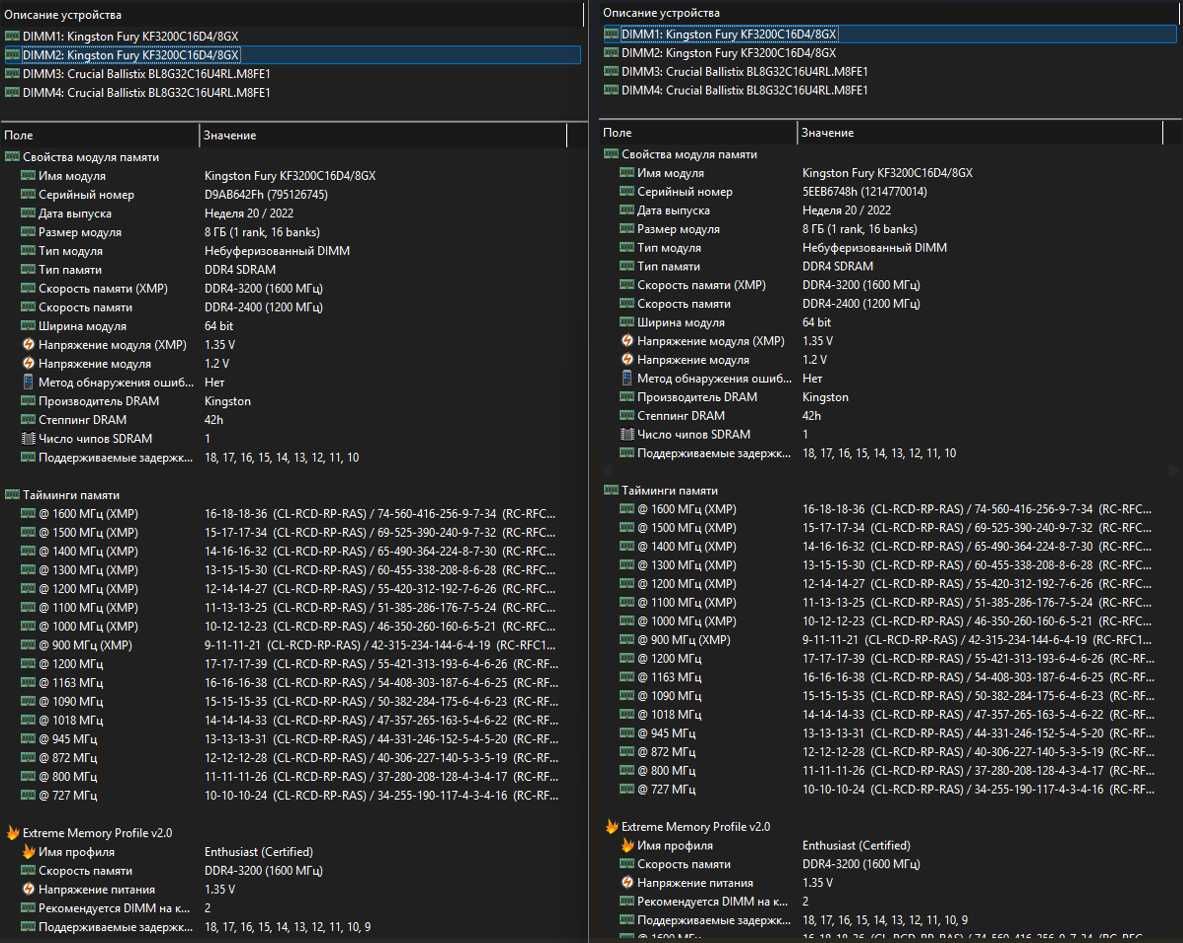Click the DIMM3 module icon in right panel
Viewport: 1183px width, 943px height.
tap(611, 71)
